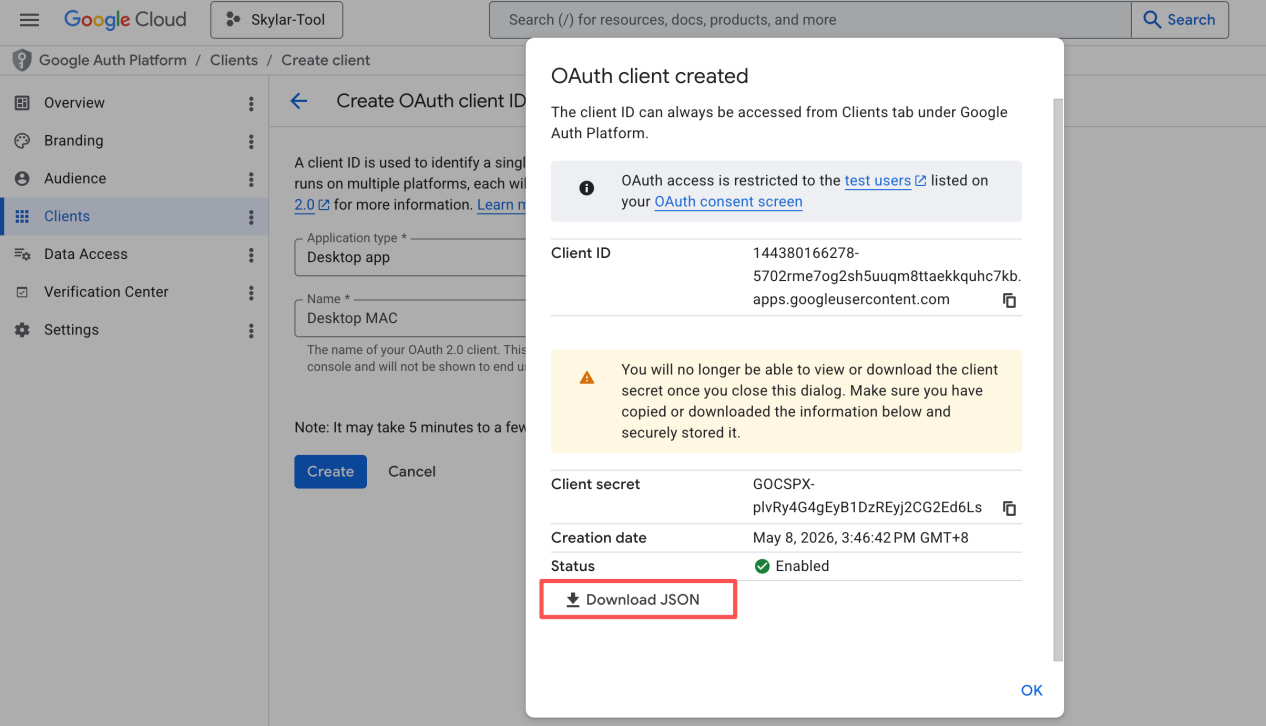Open more options for Data Access
Image resolution: width=1266 pixels, height=726 pixels.
251,255
